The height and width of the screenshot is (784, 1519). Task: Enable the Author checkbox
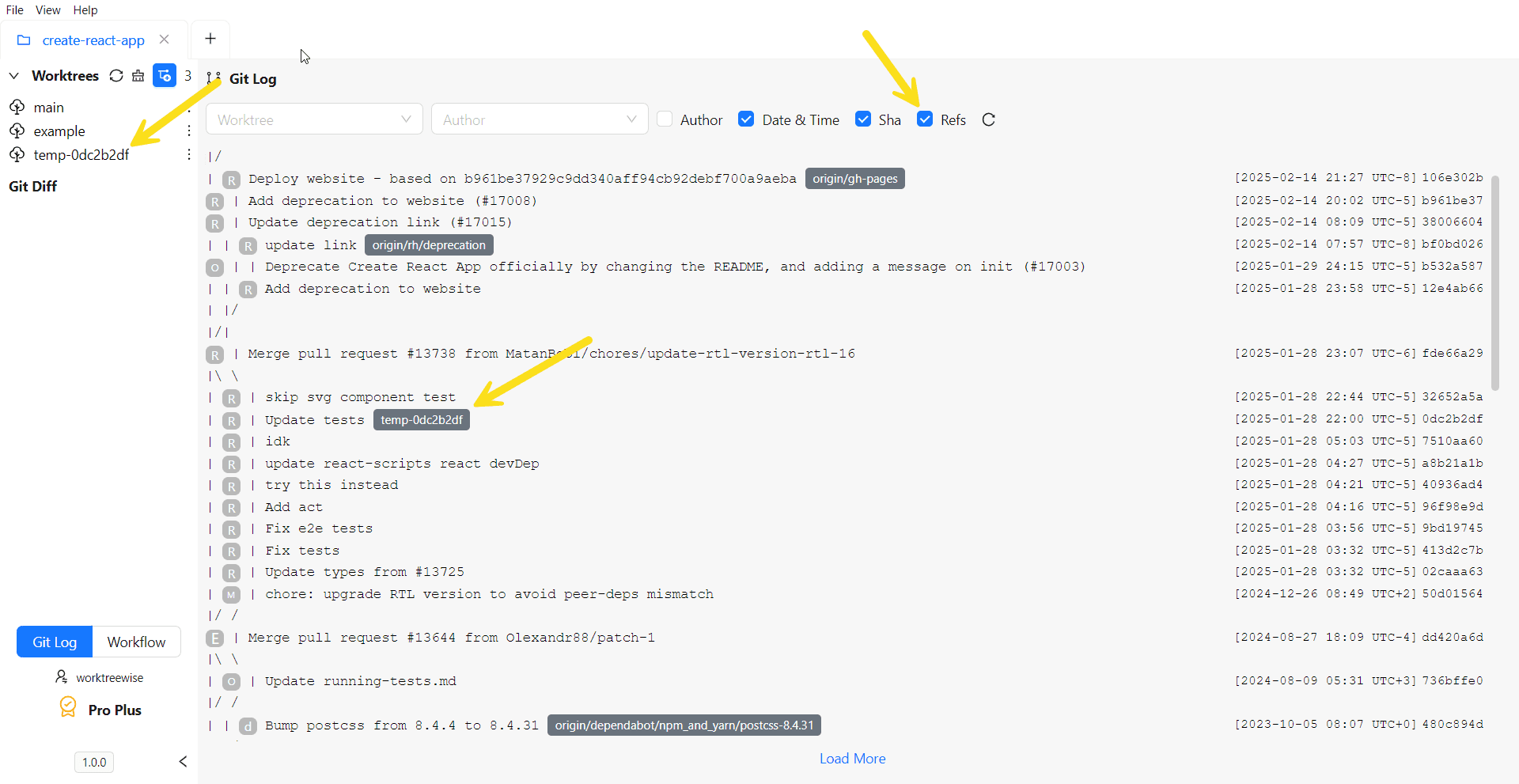point(666,119)
